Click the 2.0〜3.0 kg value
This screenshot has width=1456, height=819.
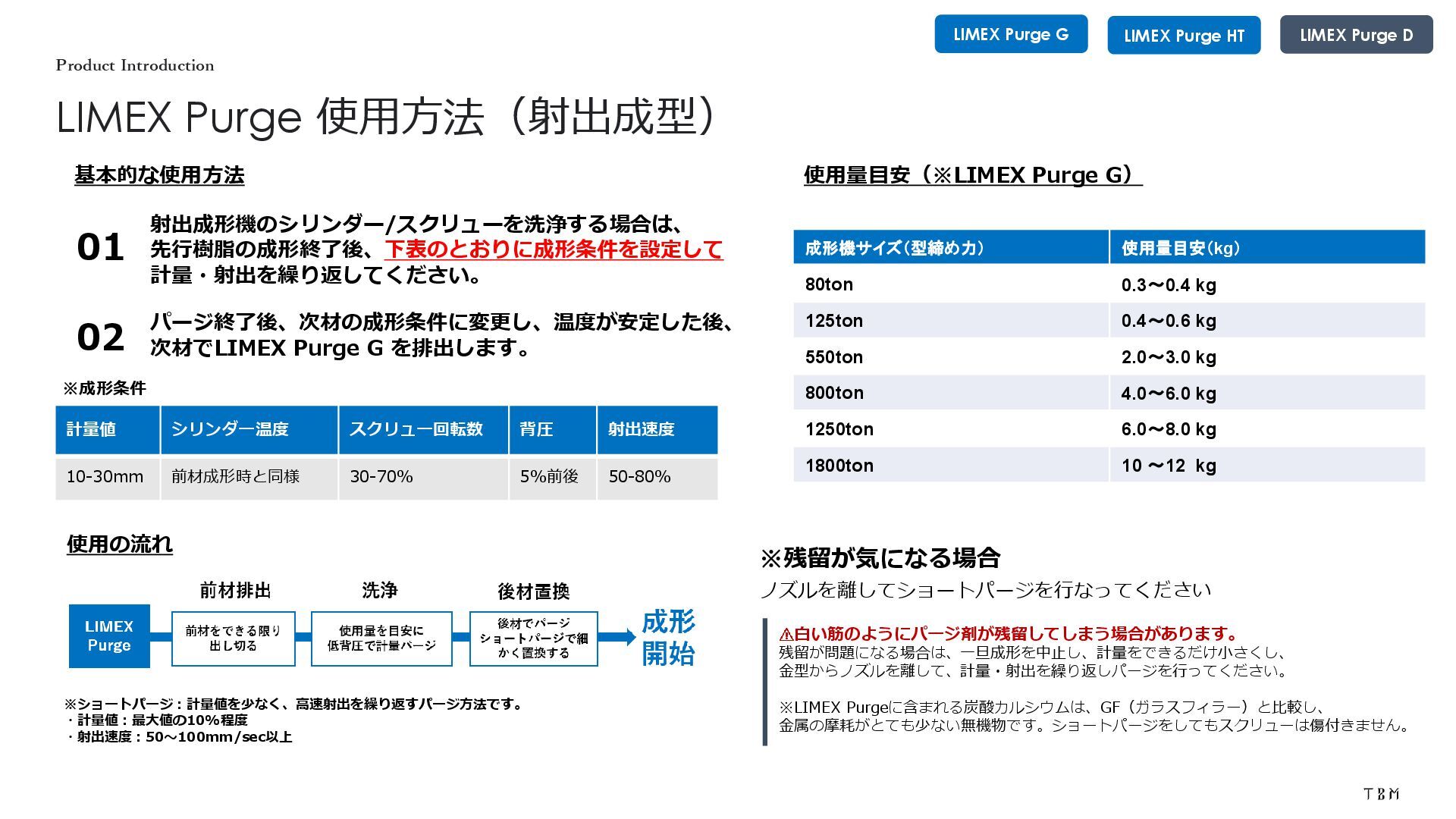(x=1169, y=357)
